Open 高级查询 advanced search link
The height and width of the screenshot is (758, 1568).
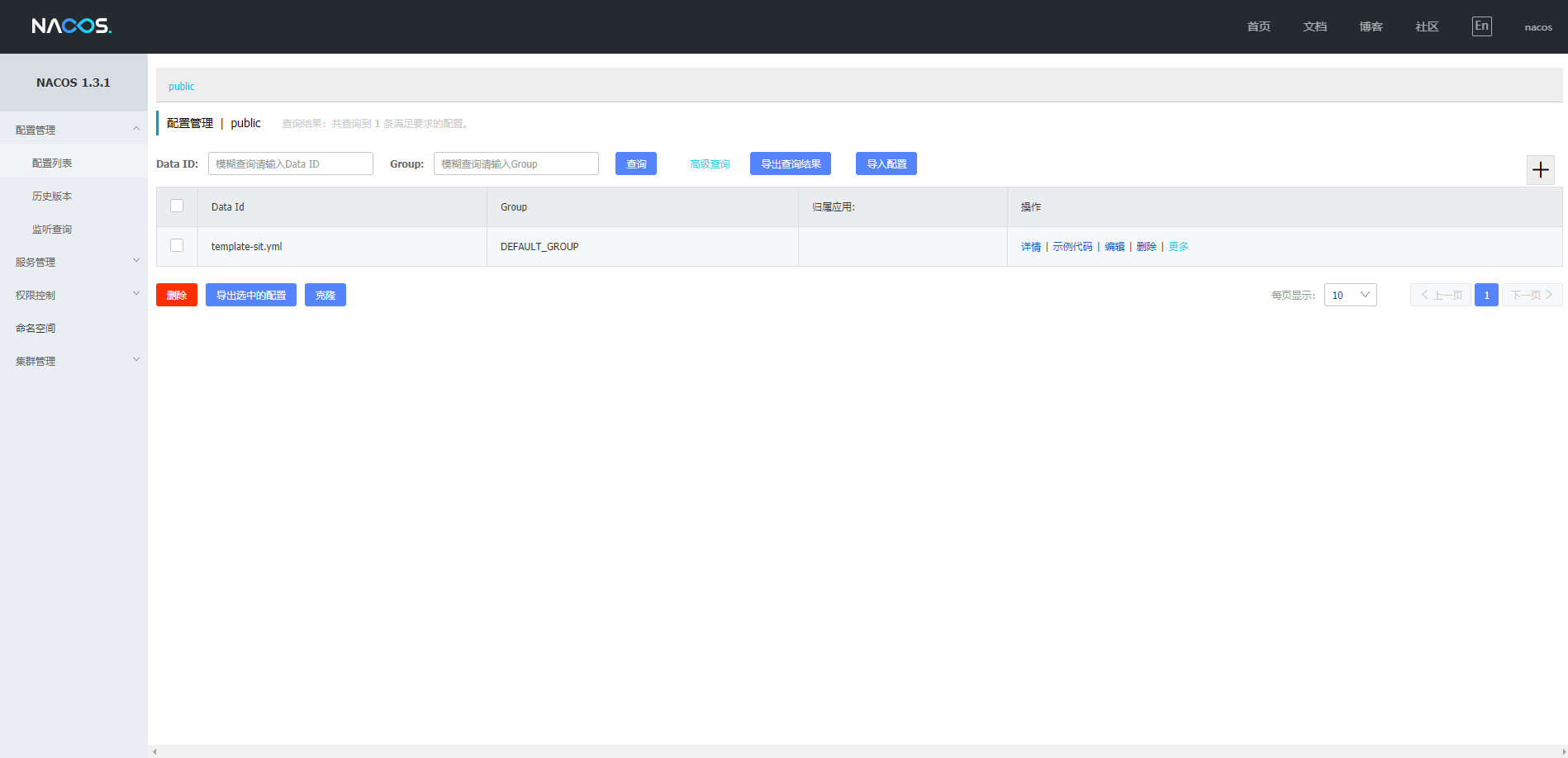[x=710, y=164]
